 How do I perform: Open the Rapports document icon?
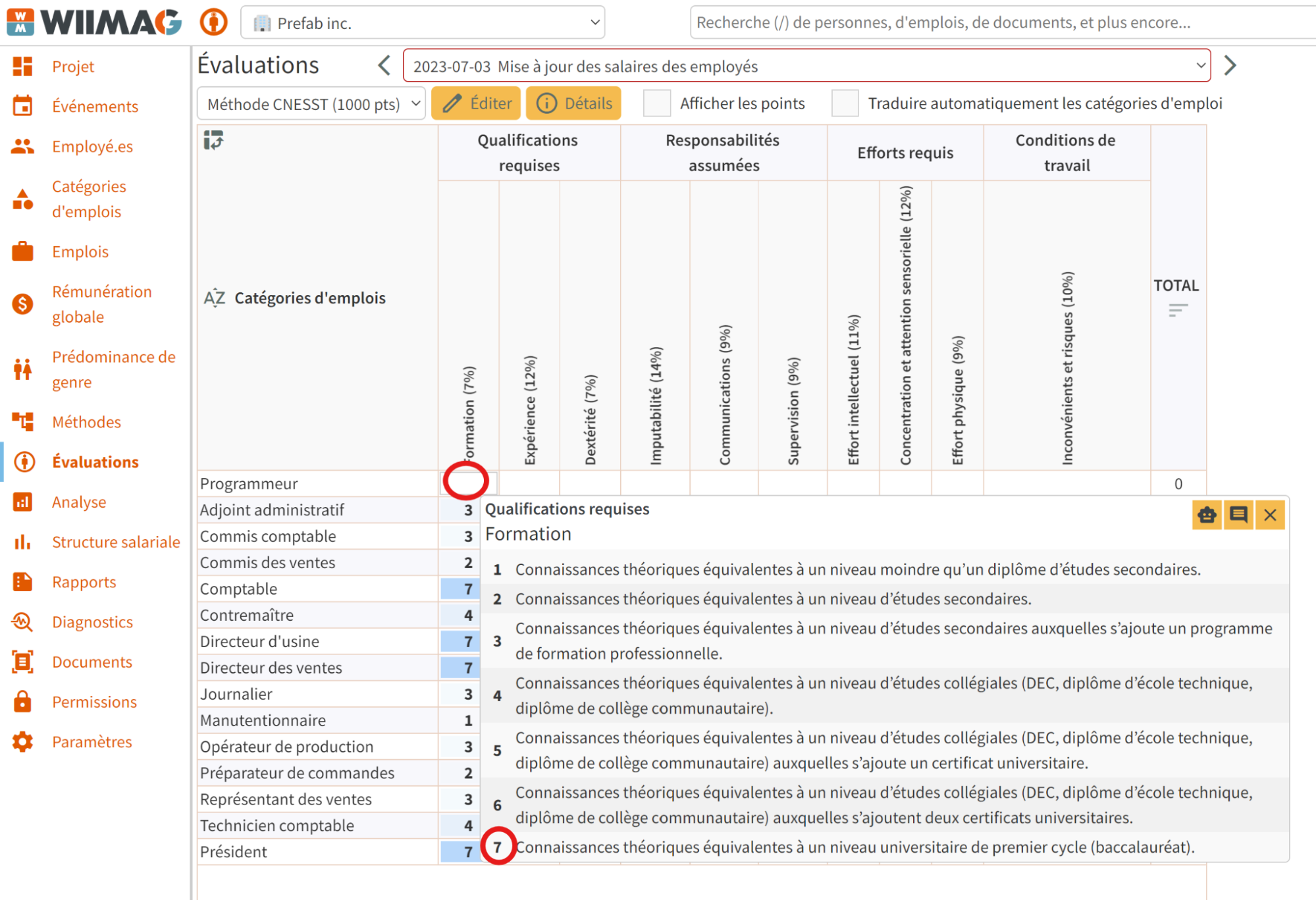coord(22,582)
